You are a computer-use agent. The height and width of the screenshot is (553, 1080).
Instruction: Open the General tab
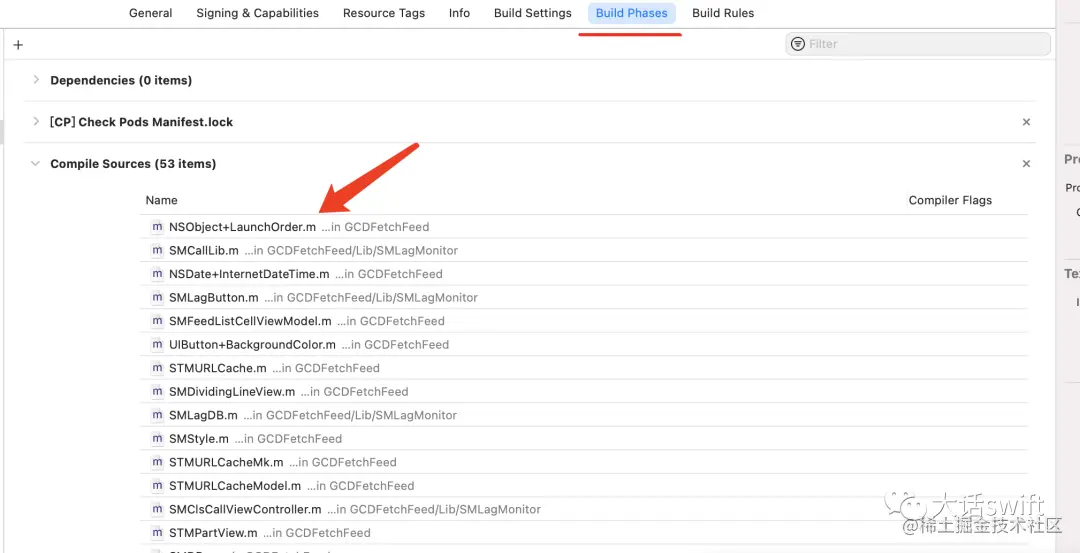151,13
